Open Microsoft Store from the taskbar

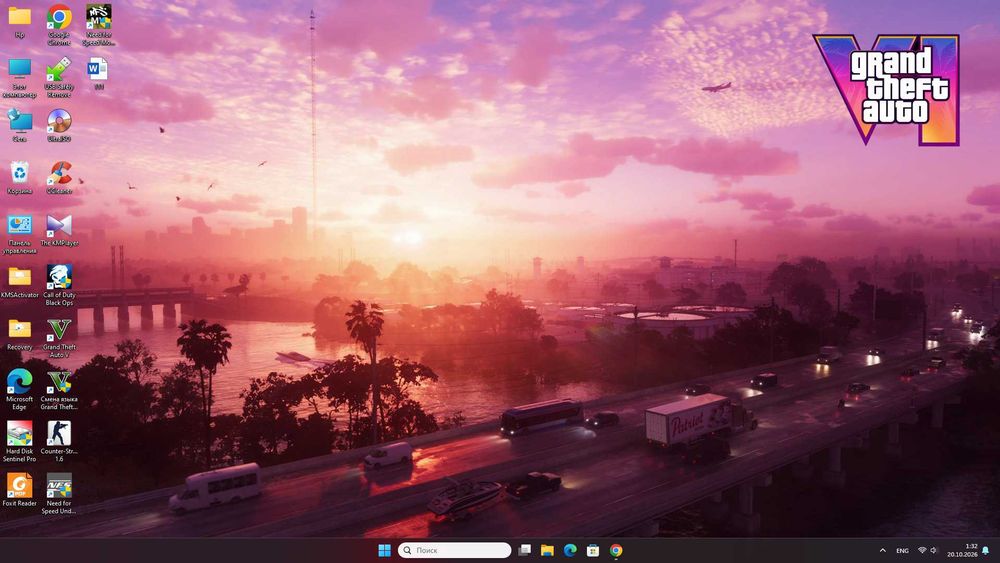593,550
